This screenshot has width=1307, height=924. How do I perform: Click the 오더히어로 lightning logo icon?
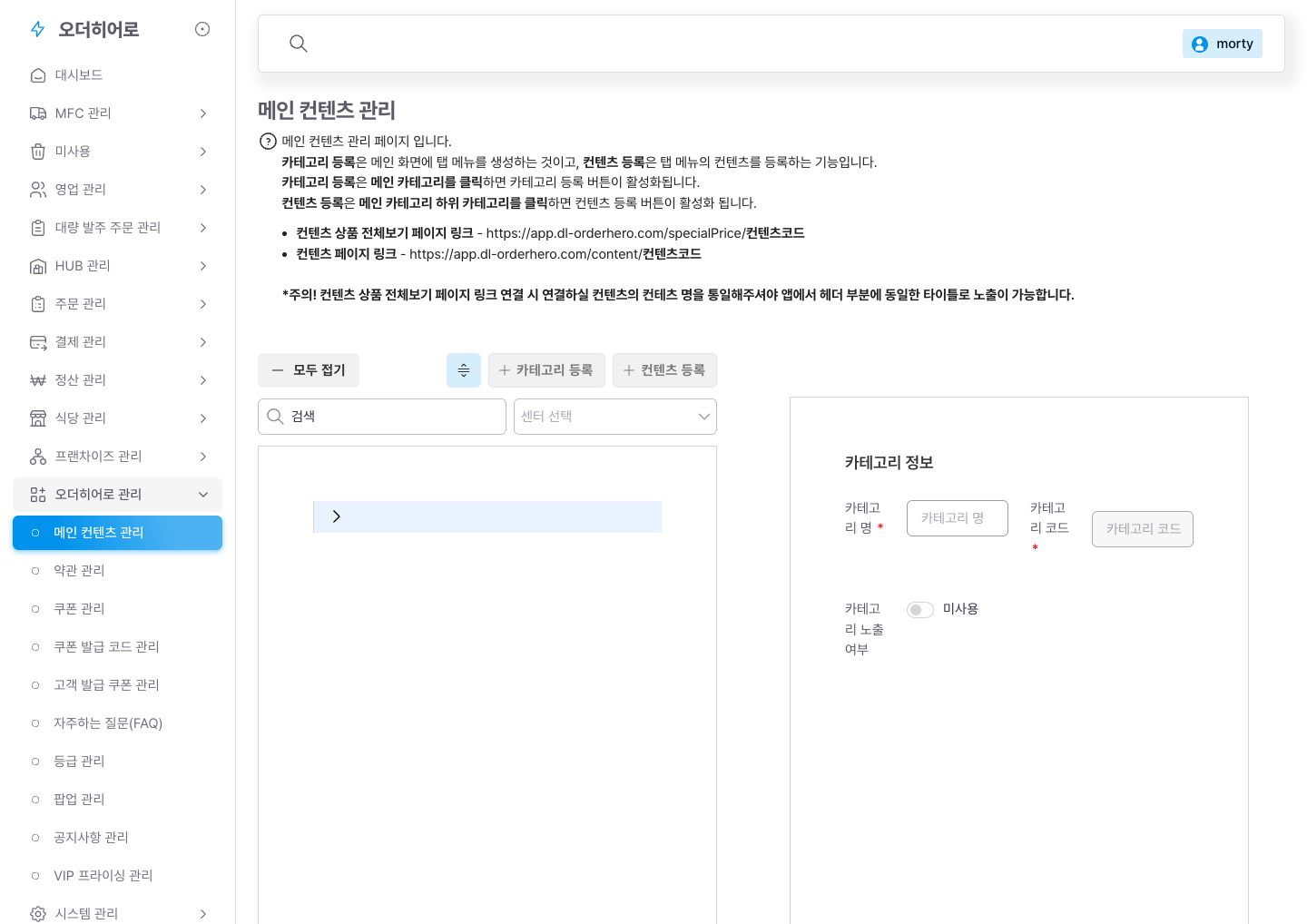[x=38, y=29]
